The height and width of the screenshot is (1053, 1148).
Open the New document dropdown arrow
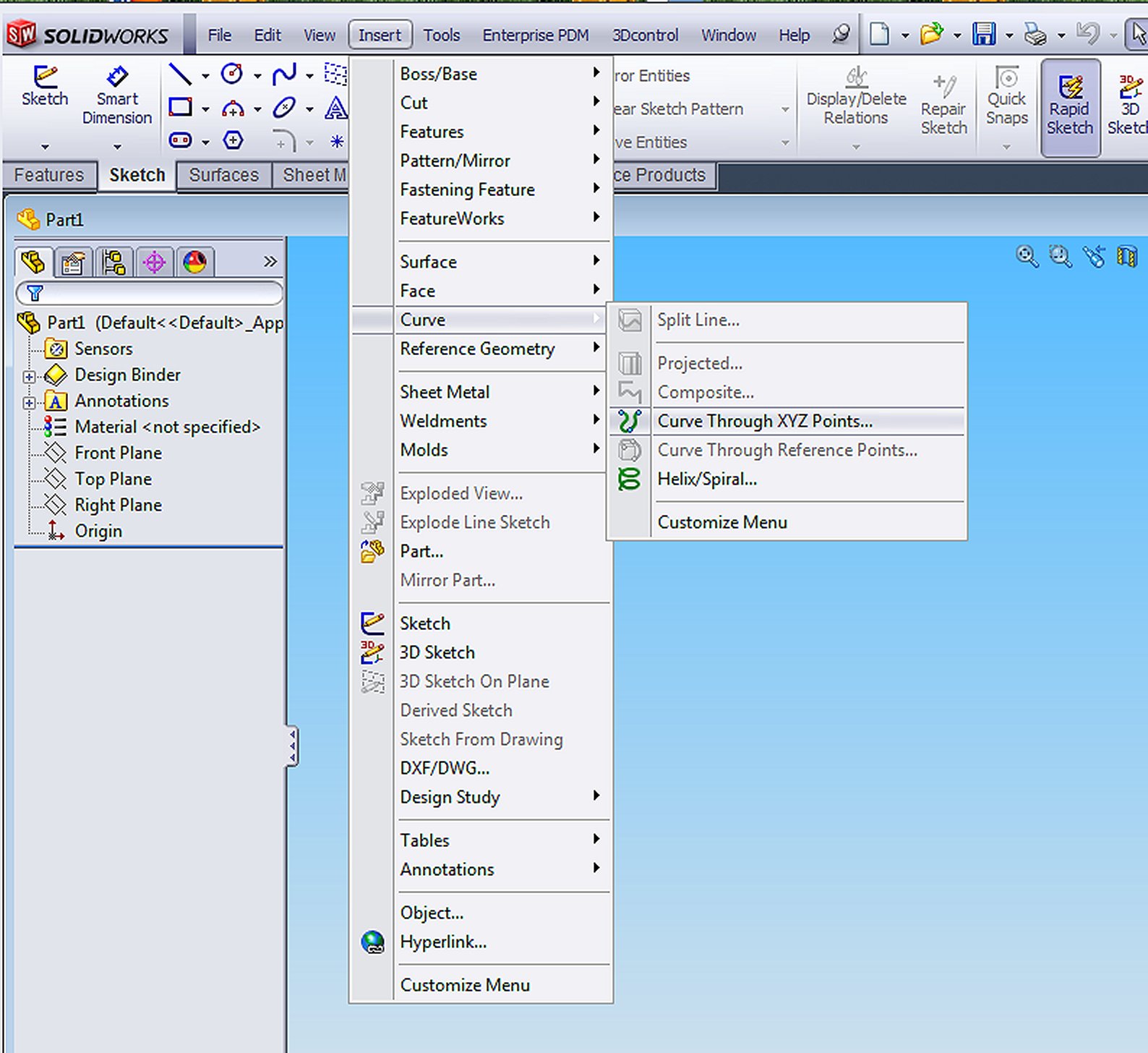point(904,35)
